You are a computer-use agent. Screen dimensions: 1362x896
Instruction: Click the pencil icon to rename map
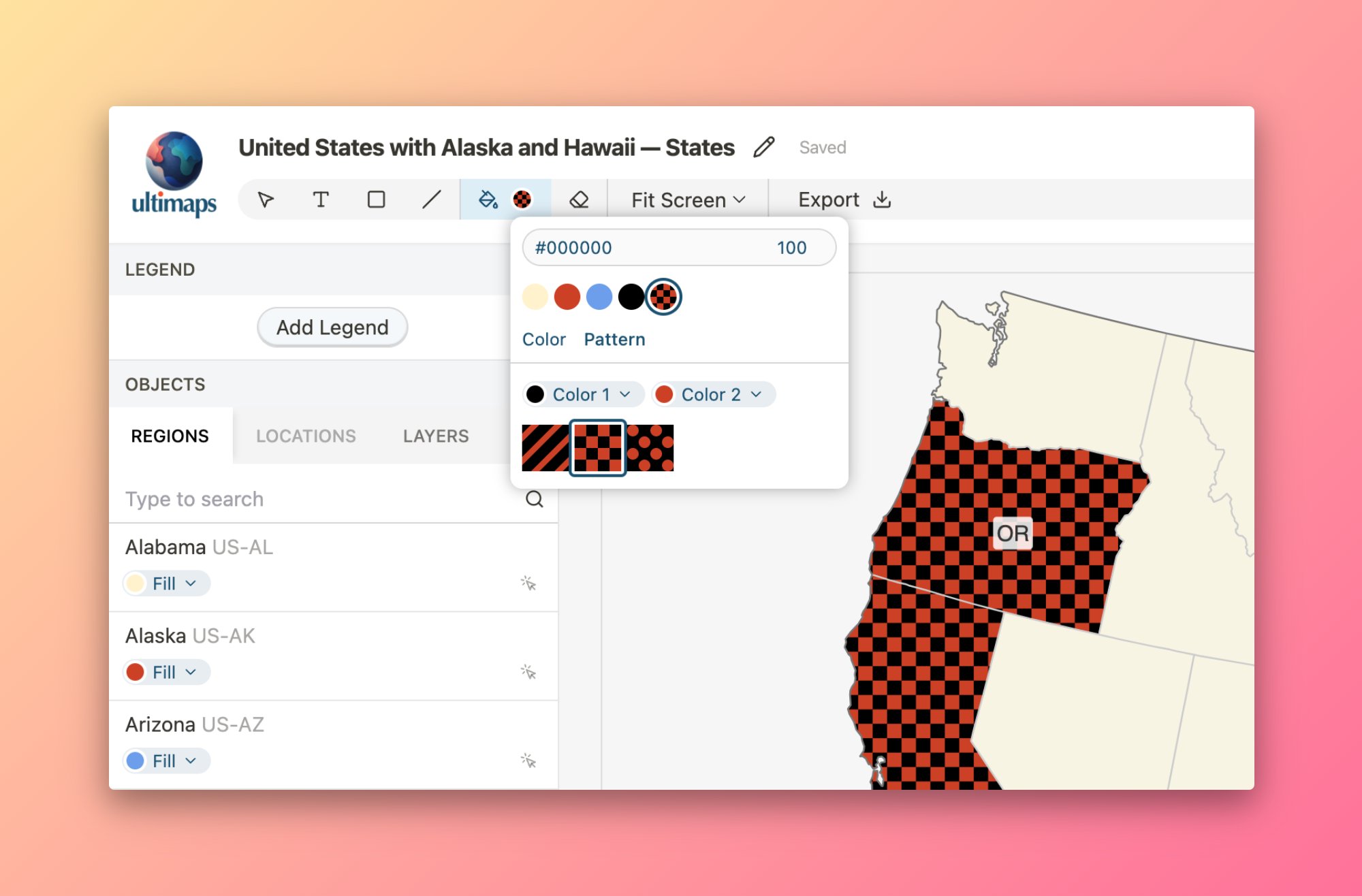tap(764, 147)
